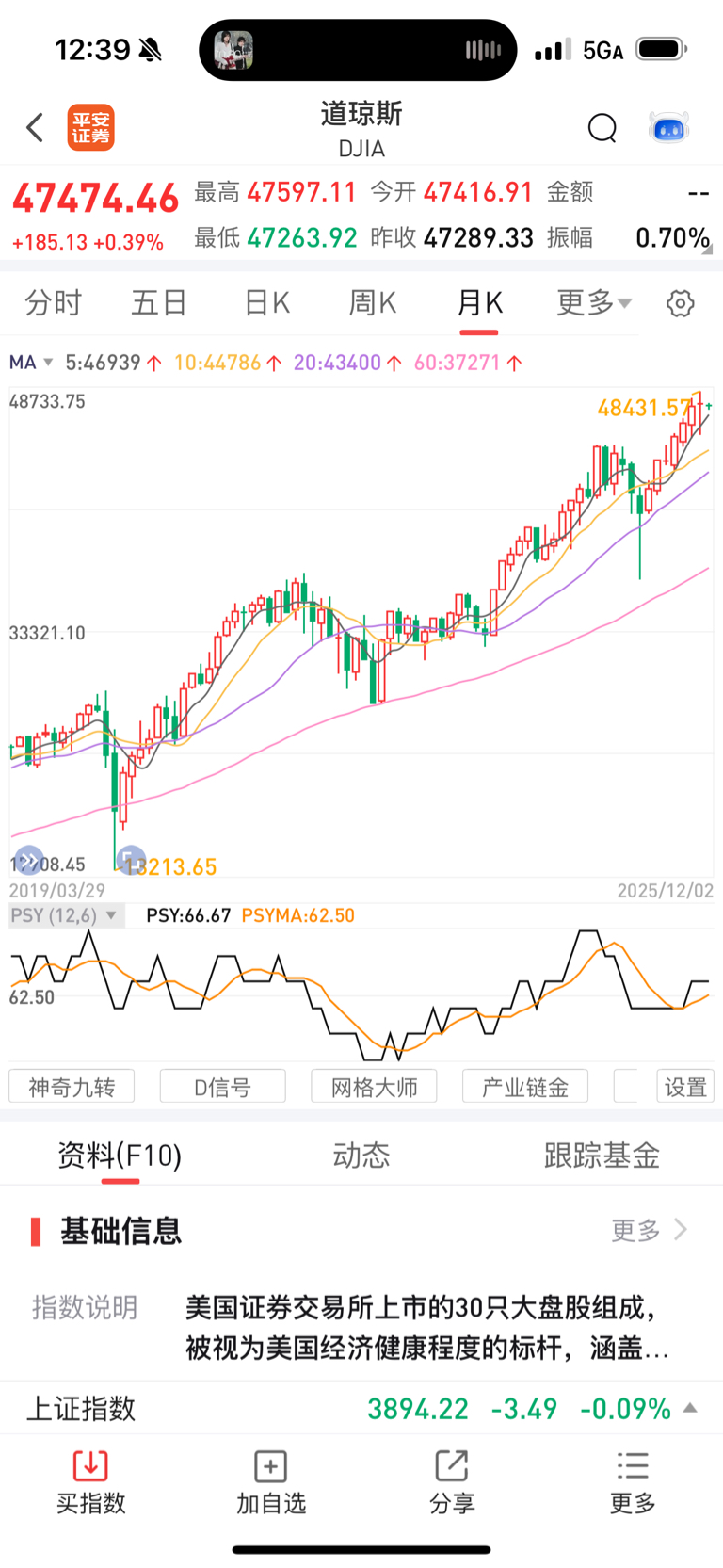Tap 加自选 add to watchlist icon
This screenshot has width=723, height=1568.
(271, 1466)
